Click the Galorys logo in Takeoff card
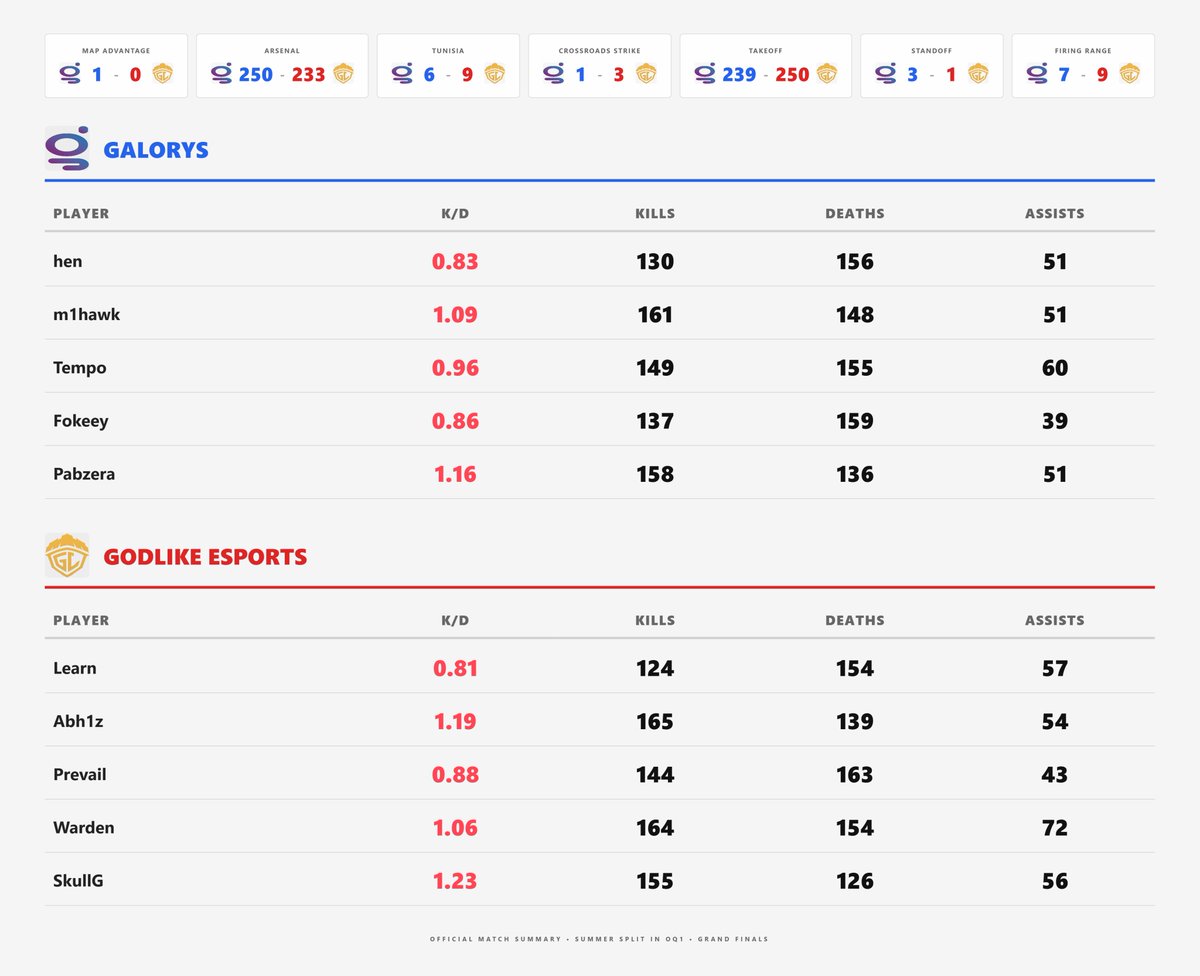 (705, 74)
